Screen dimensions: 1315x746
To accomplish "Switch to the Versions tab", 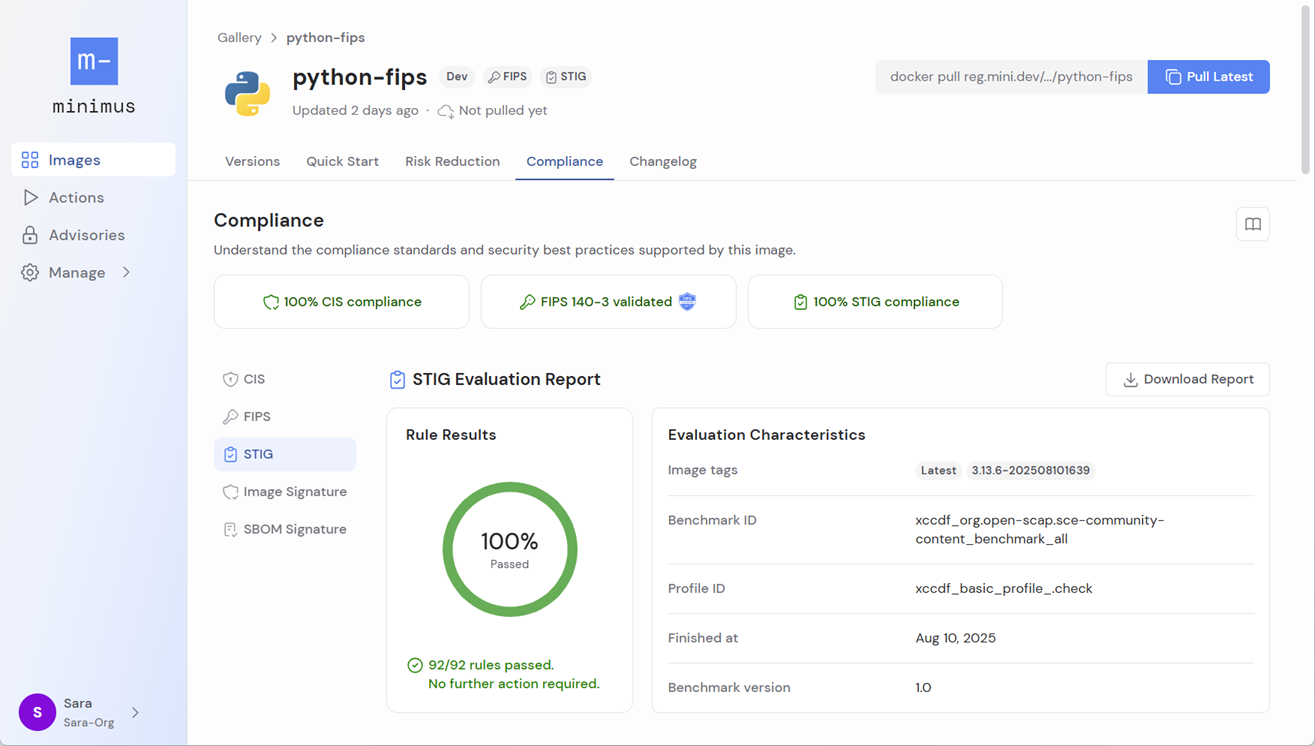I will click(x=252, y=161).
